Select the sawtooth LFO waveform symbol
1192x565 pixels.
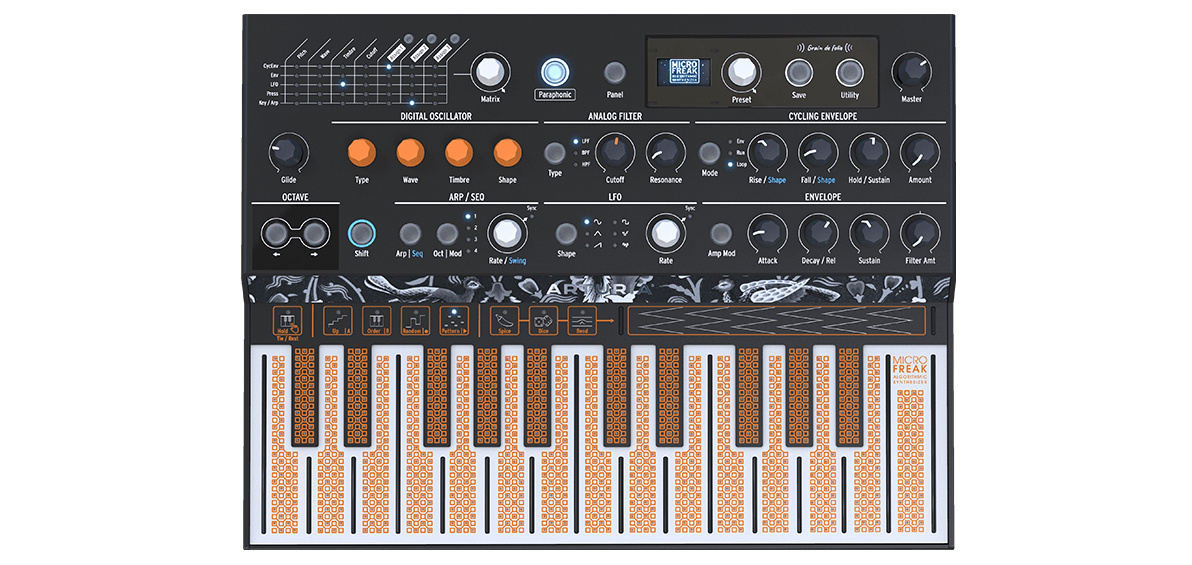pos(598,246)
